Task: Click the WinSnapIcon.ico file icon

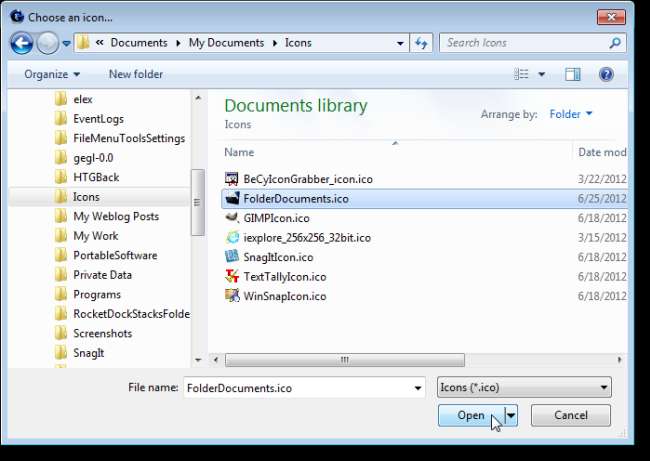Action: pyautogui.click(x=232, y=296)
